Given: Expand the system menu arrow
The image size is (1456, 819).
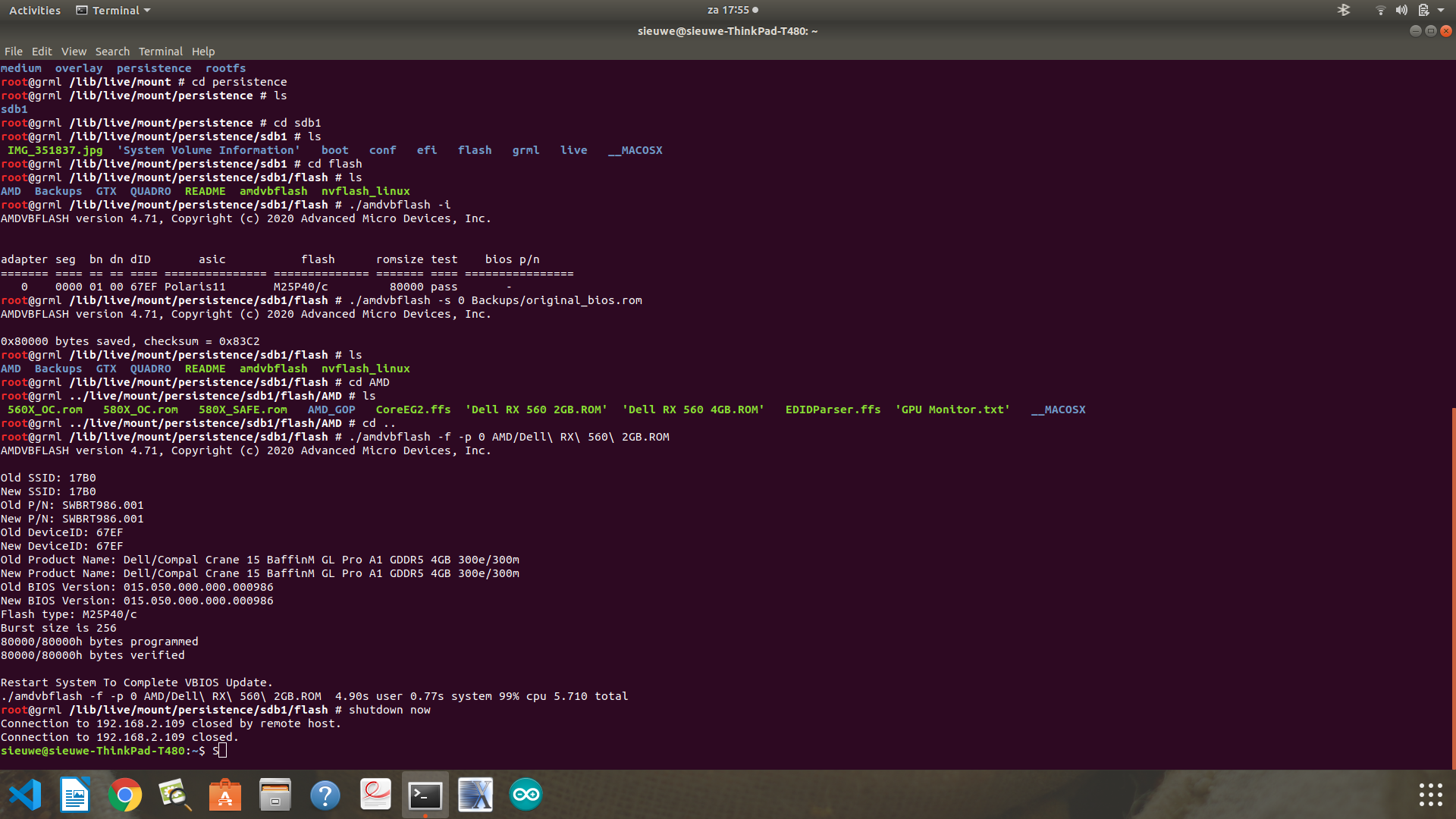Looking at the screenshot, I should (x=1441, y=10).
